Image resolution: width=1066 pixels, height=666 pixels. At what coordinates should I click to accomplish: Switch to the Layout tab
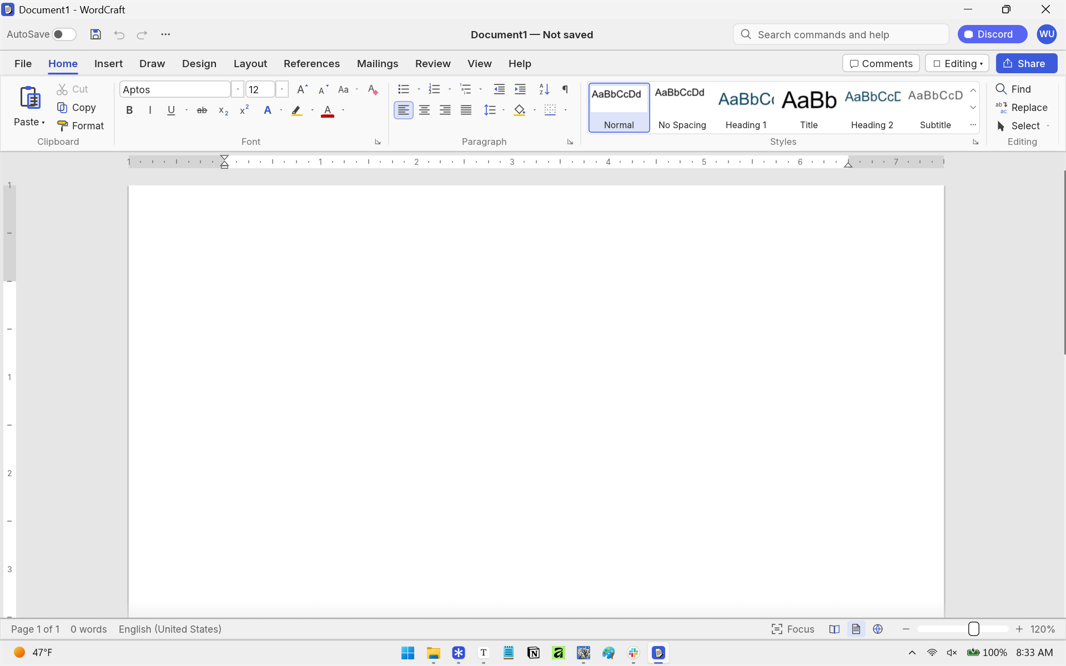[250, 63]
